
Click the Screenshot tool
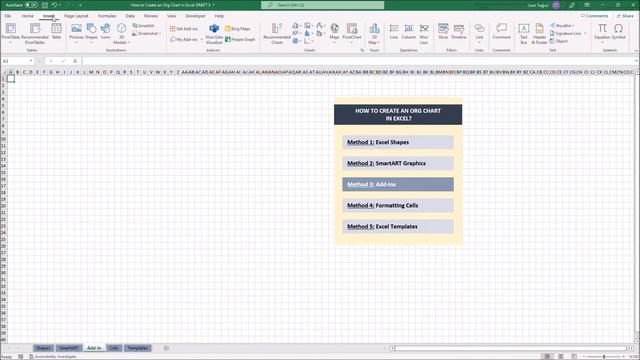(x=147, y=33)
